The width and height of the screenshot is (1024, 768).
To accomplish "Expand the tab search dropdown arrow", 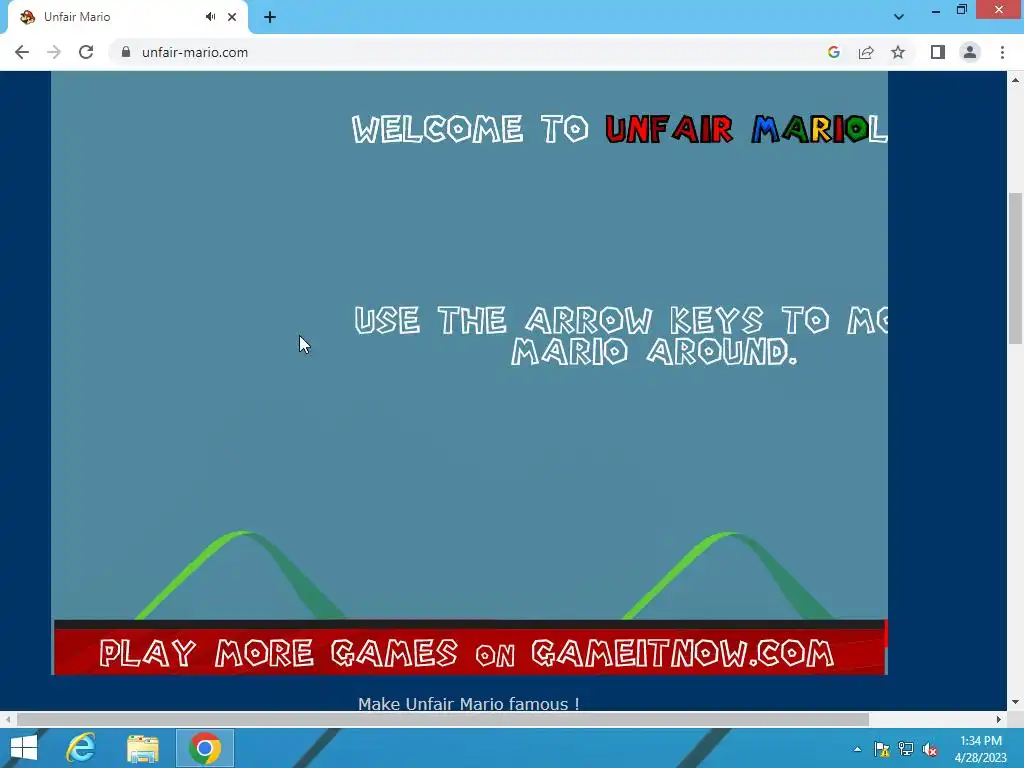I will click(899, 17).
